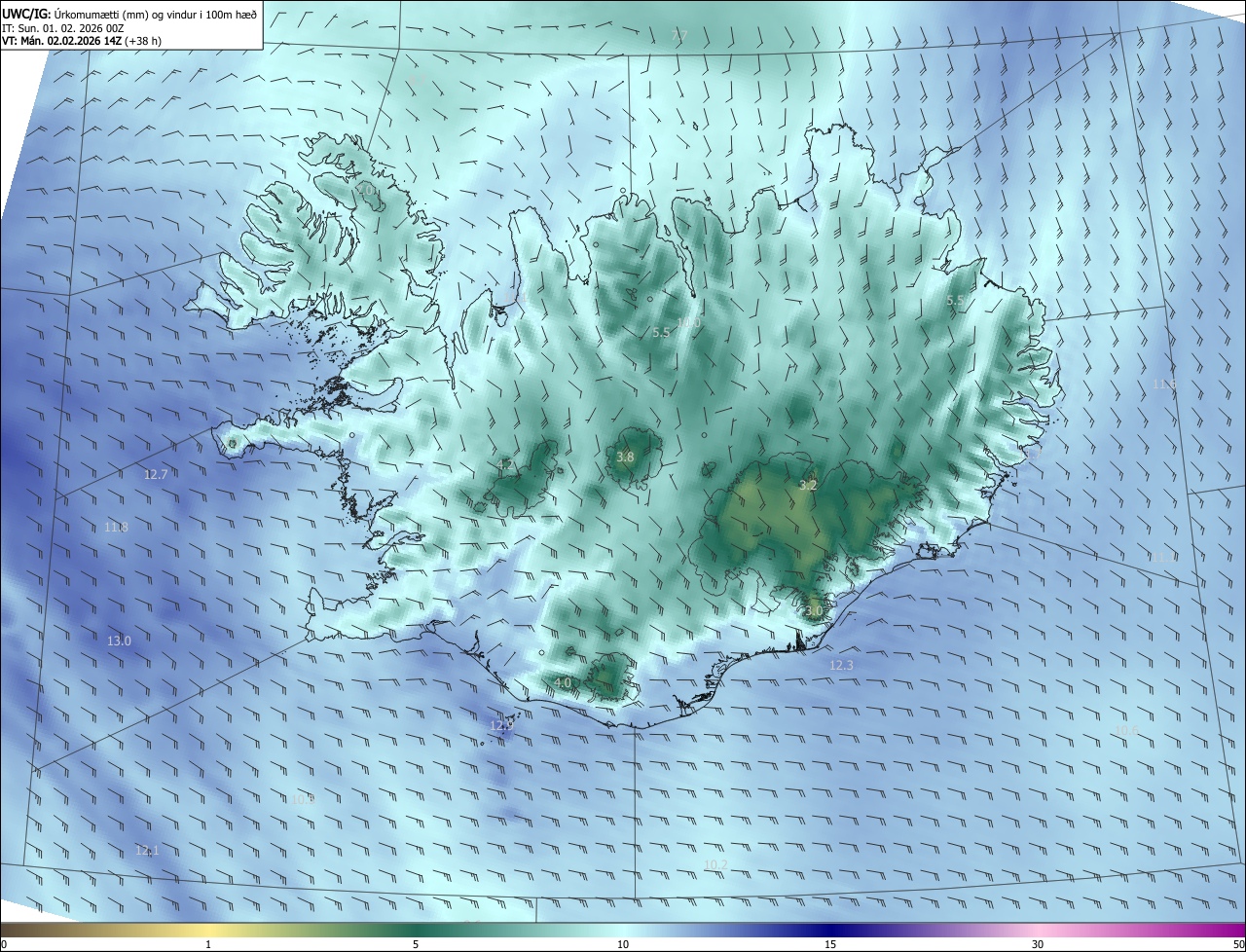Viewport: 1246px width, 952px height.
Task: Click the 4.0 value label near the south glacier
Action: pos(563,682)
